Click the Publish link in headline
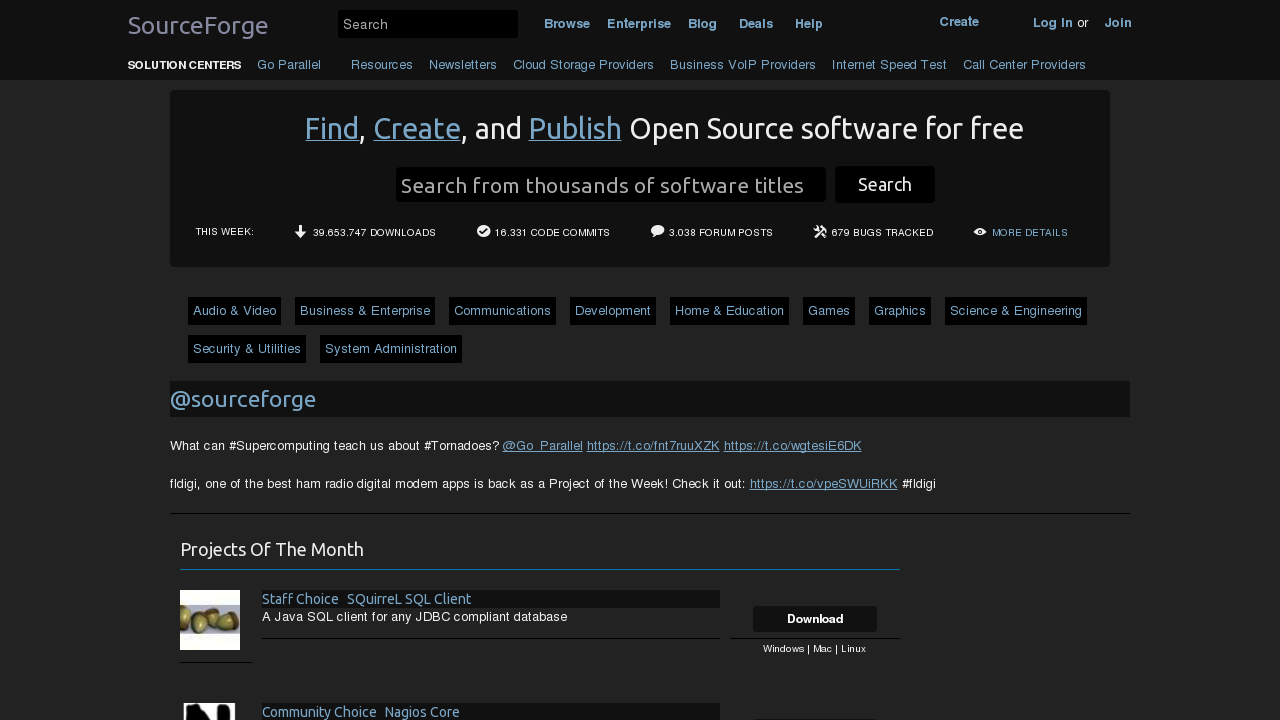This screenshot has width=1280, height=720. point(575,129)
